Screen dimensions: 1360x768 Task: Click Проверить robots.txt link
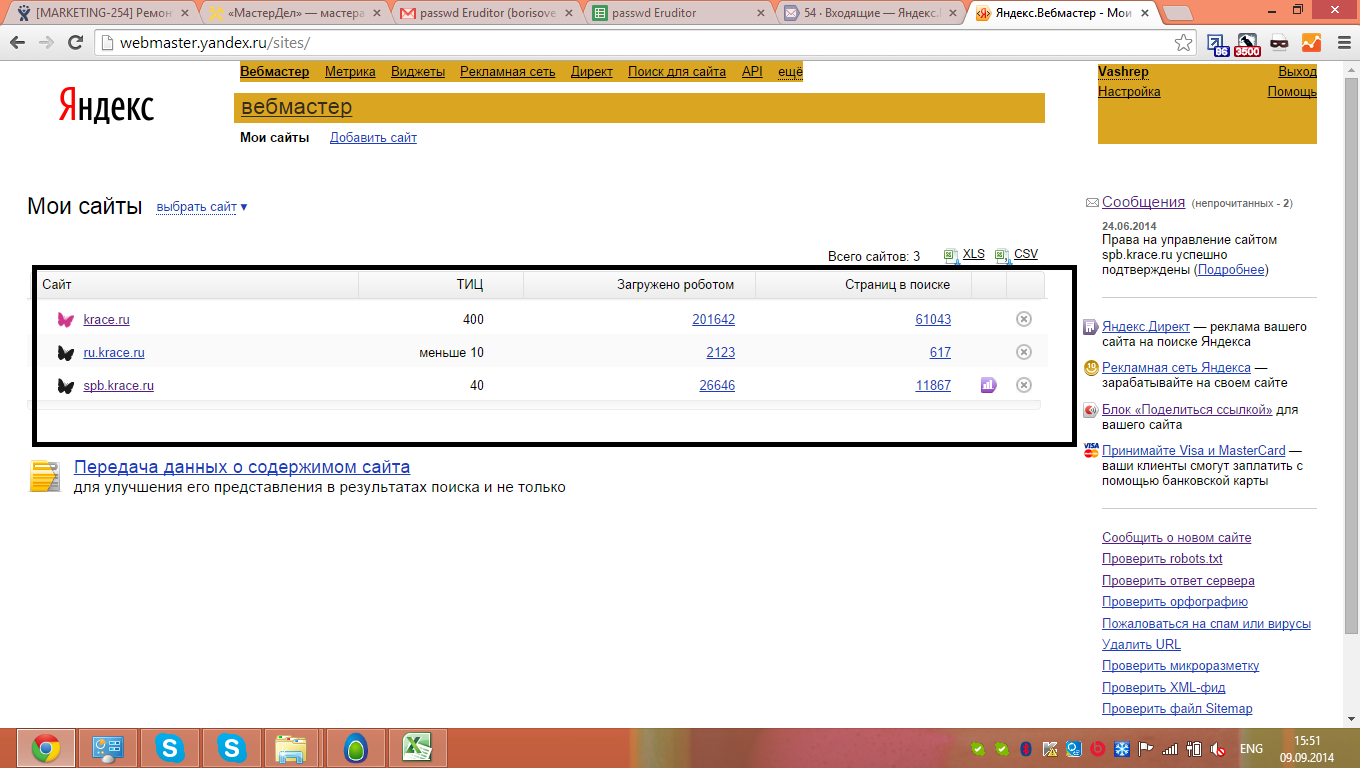click(1162, 559)
